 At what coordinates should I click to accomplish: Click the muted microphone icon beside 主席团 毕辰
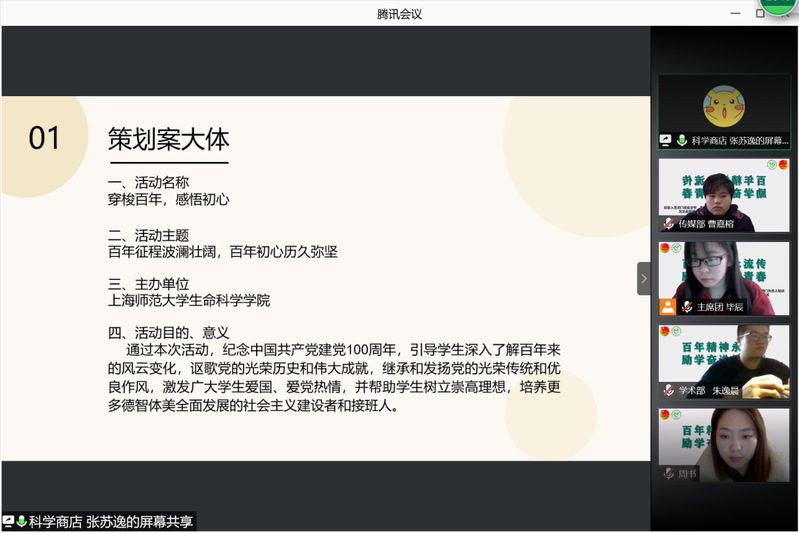coord(687,307)
